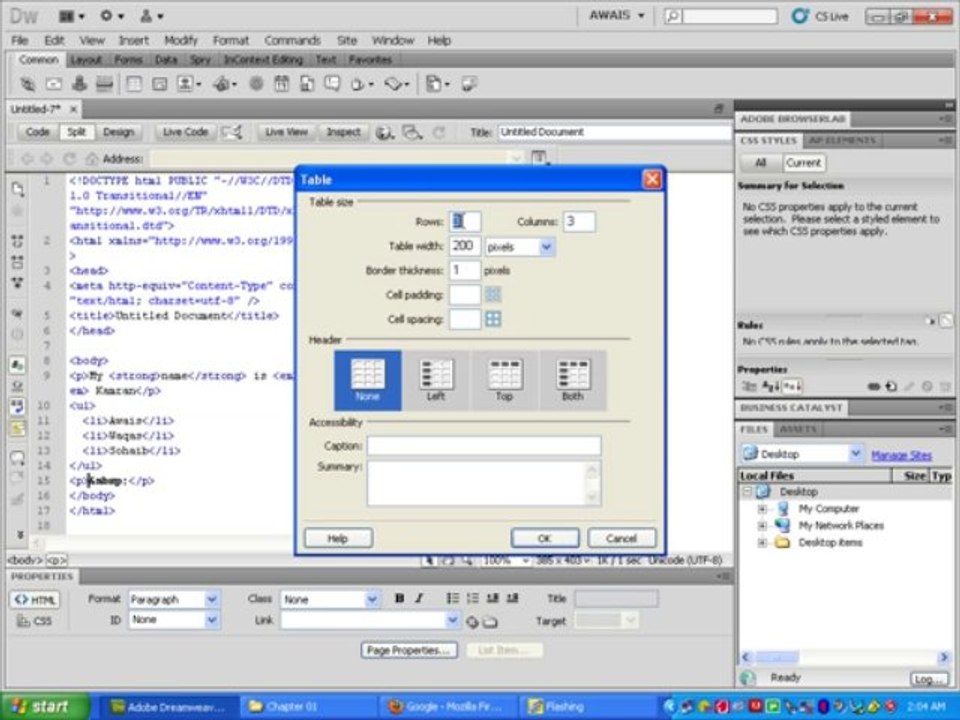Screen dimensions: 960x720
Task: Click the Page Properties button
Action: 408,650
